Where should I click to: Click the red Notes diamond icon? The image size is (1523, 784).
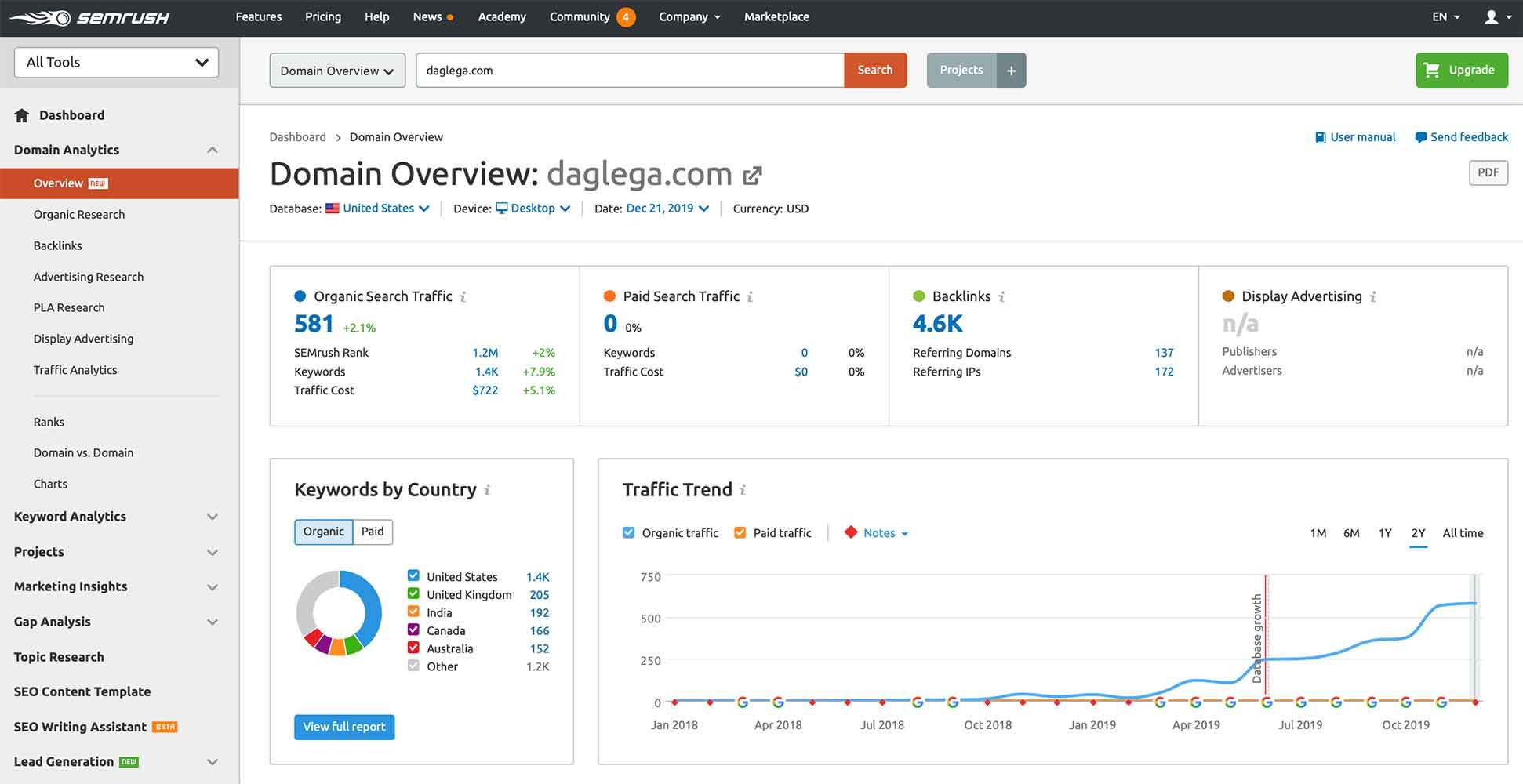850,532
